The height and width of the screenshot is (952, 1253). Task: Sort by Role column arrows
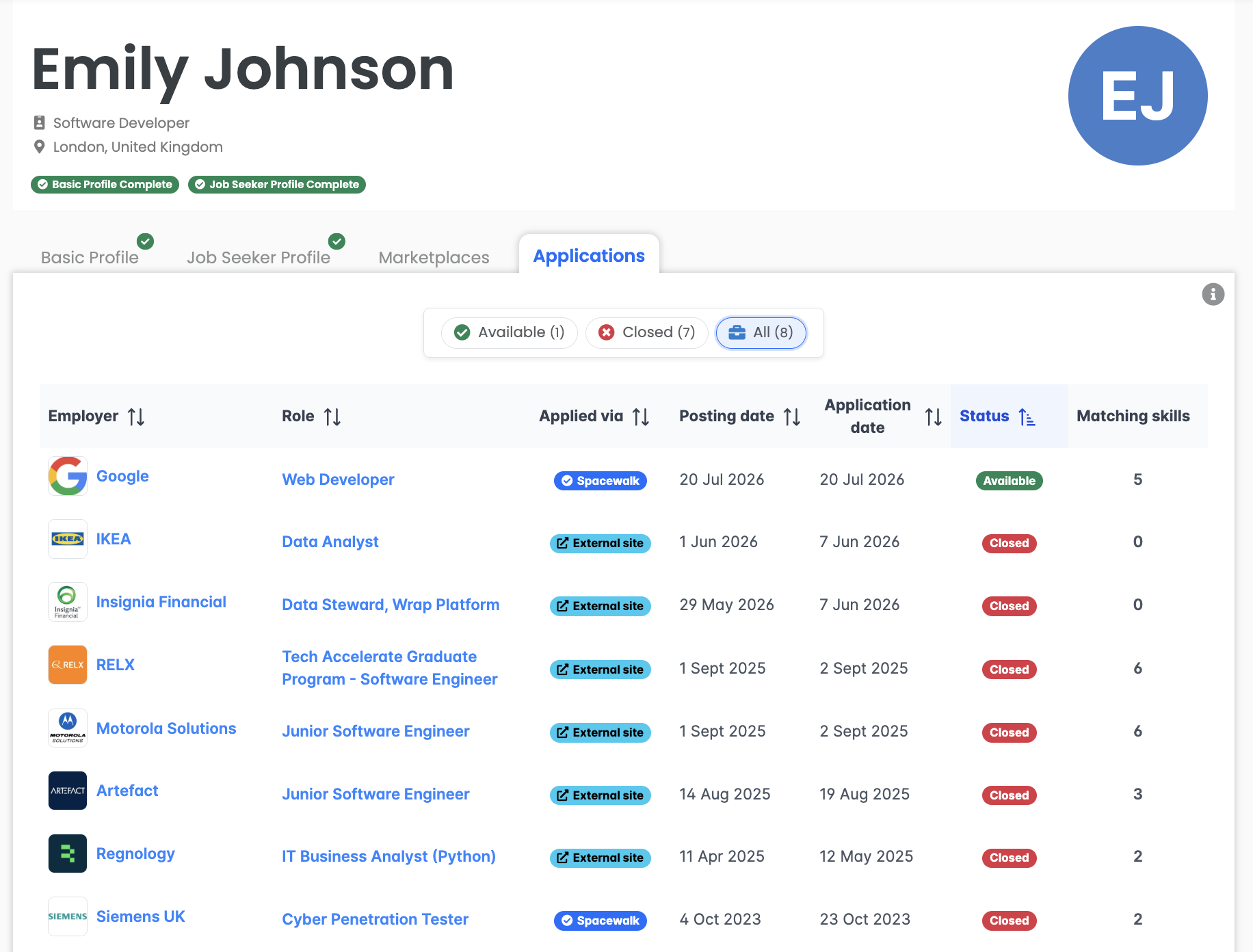coord(332,416)
